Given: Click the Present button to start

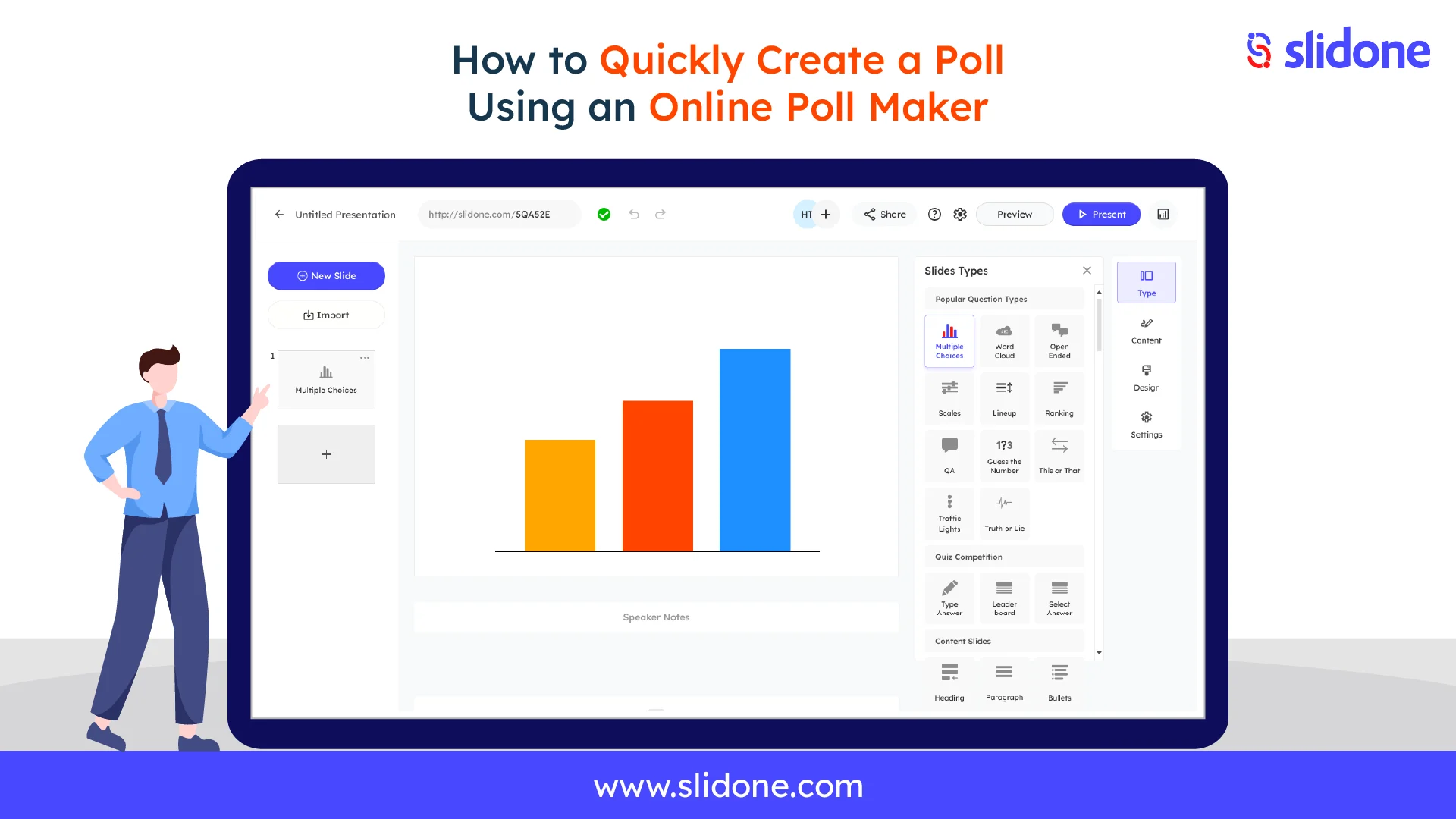Looking at the screenshot, I should 1101,214.
